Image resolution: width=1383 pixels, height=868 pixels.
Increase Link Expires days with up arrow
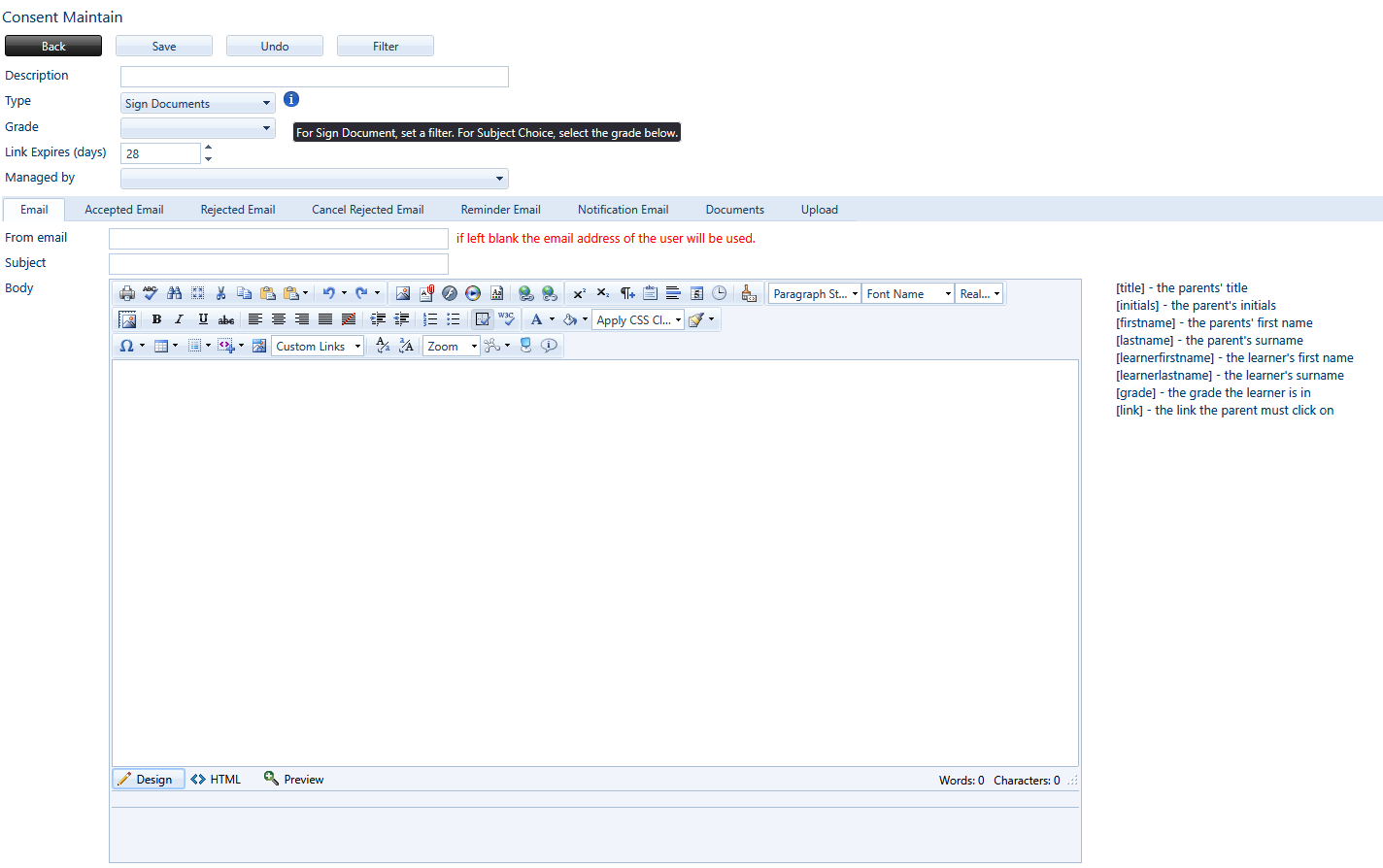208,148
